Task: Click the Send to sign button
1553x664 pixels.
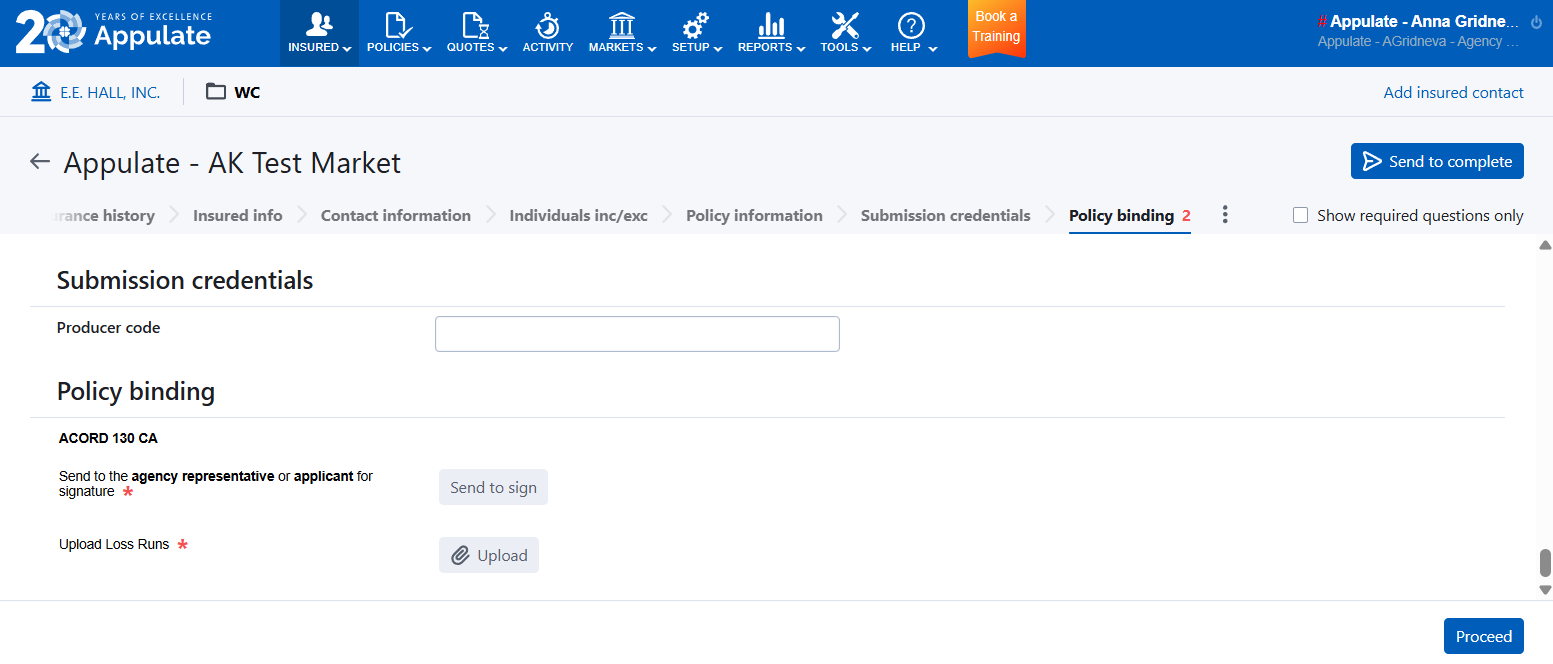Action: pos(493,488)
